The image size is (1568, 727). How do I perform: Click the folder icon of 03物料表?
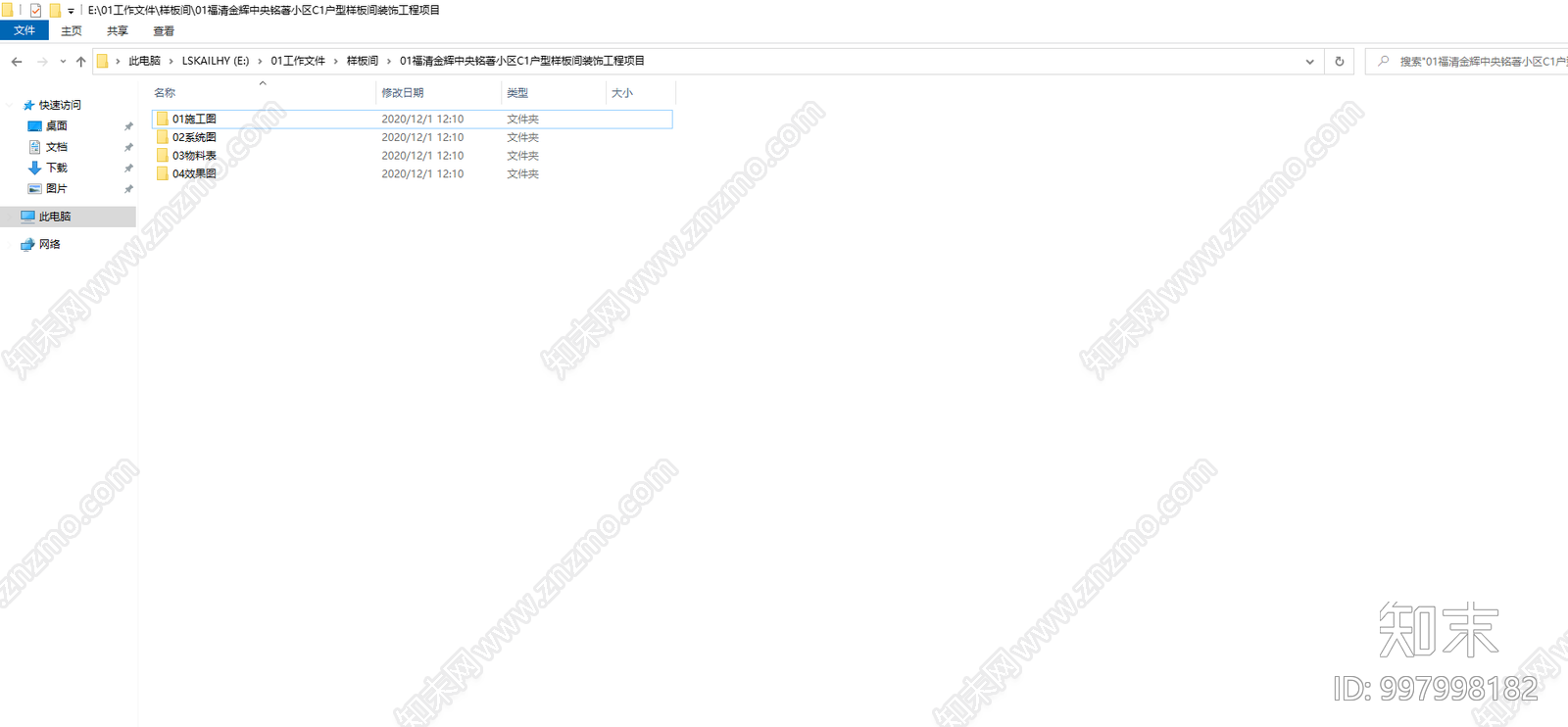[162, 156]
